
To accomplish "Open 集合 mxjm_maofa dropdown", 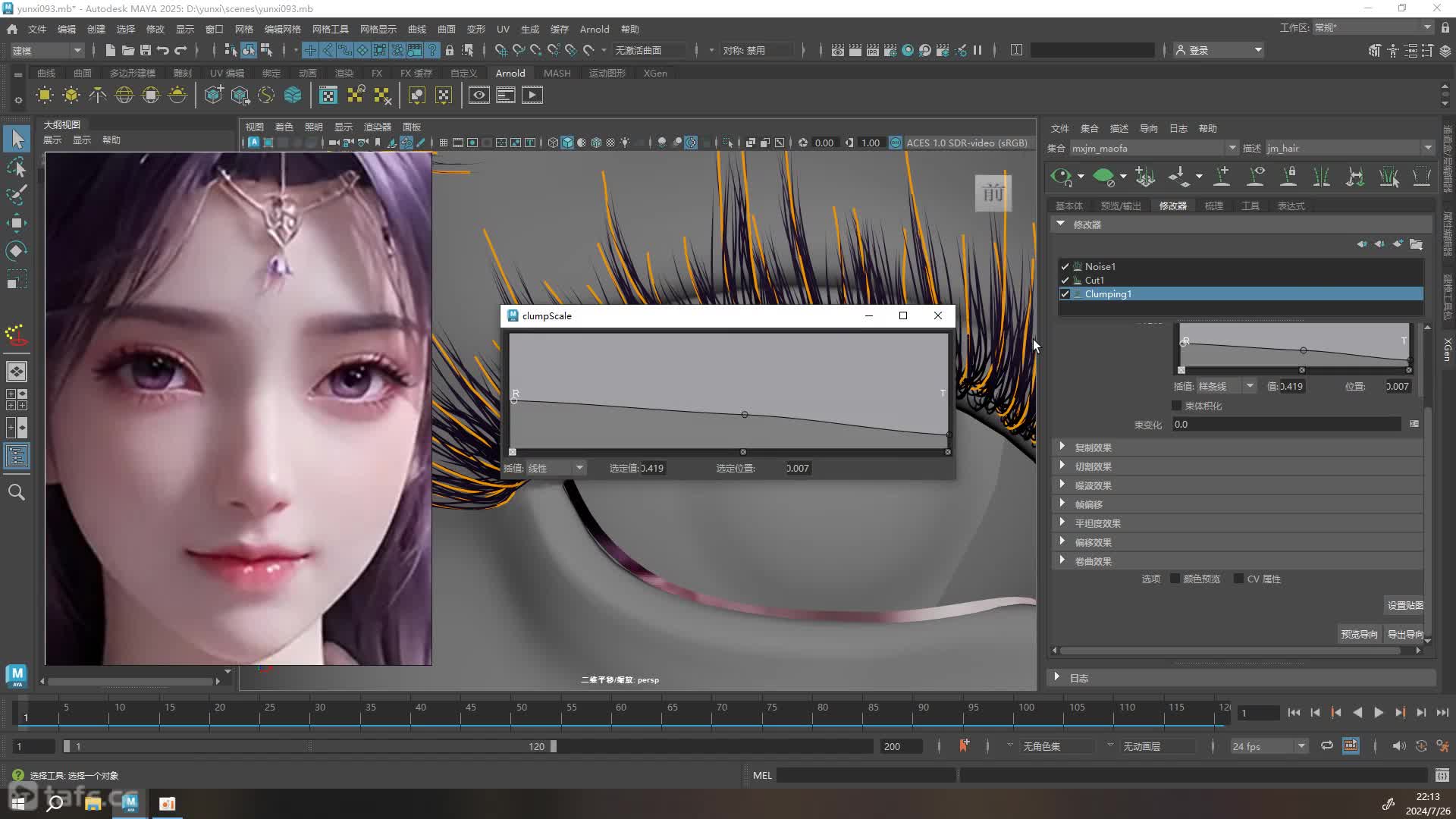I will pos(1155,148).
